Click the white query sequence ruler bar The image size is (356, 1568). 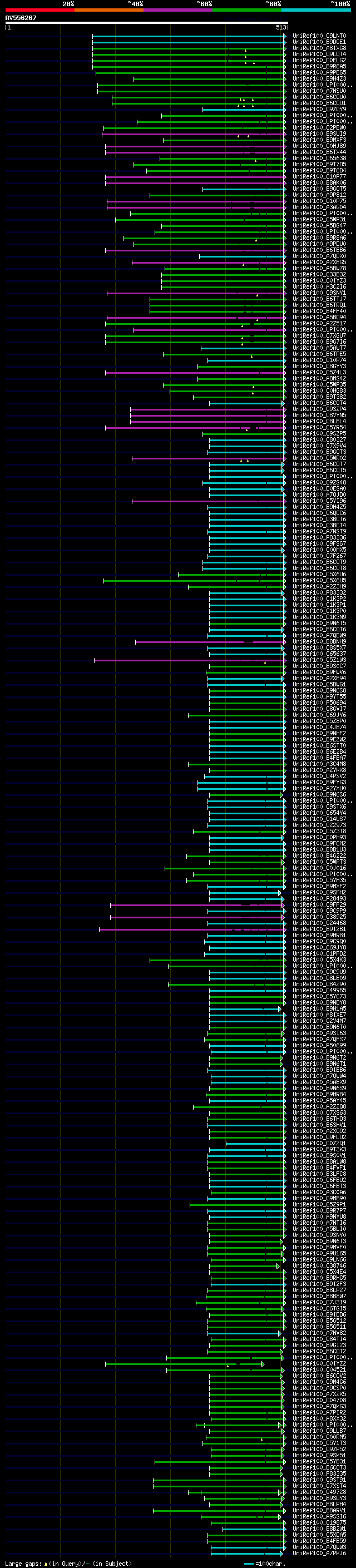(x=147, y=23)
